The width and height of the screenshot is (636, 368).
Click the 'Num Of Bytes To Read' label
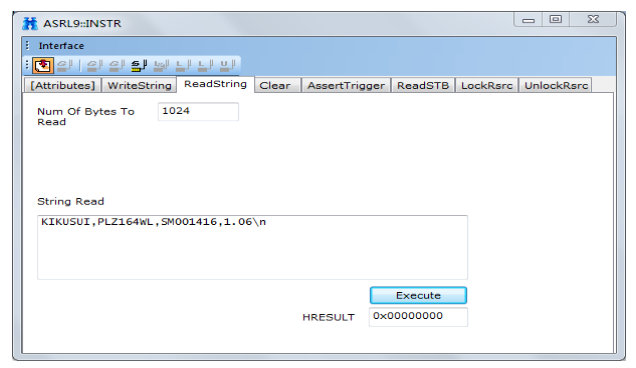tap(86, 116)
